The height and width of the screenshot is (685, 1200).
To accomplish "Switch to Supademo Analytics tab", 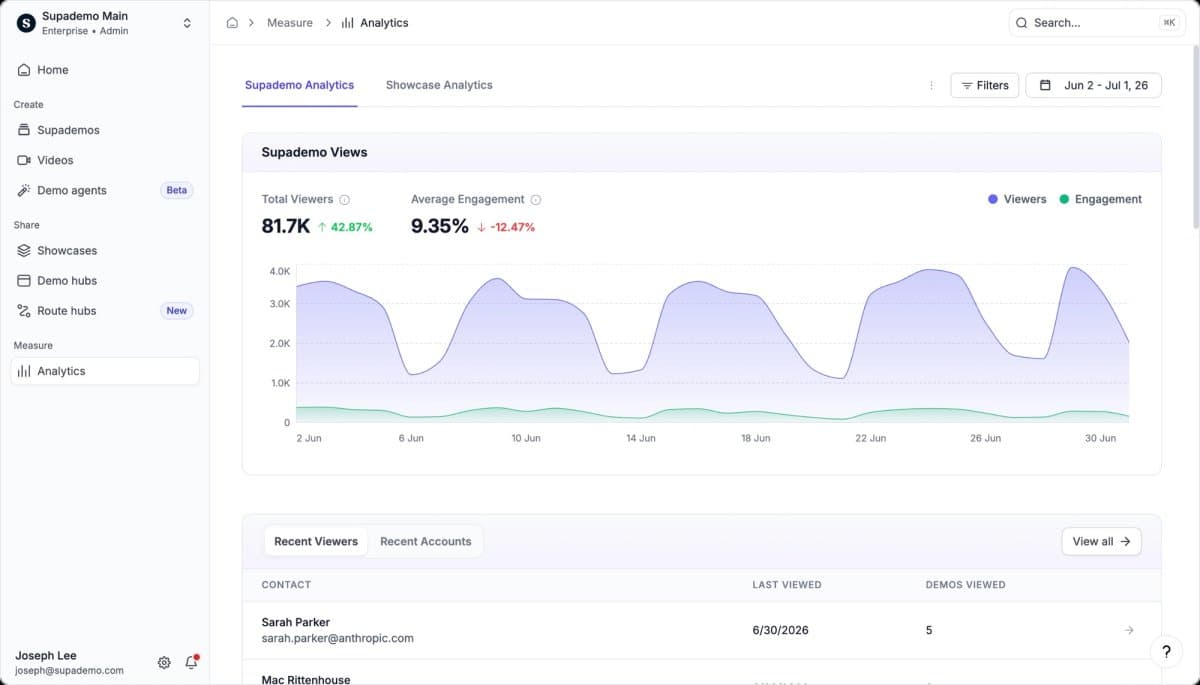I will pyautogui.click(x=300, y=85).
